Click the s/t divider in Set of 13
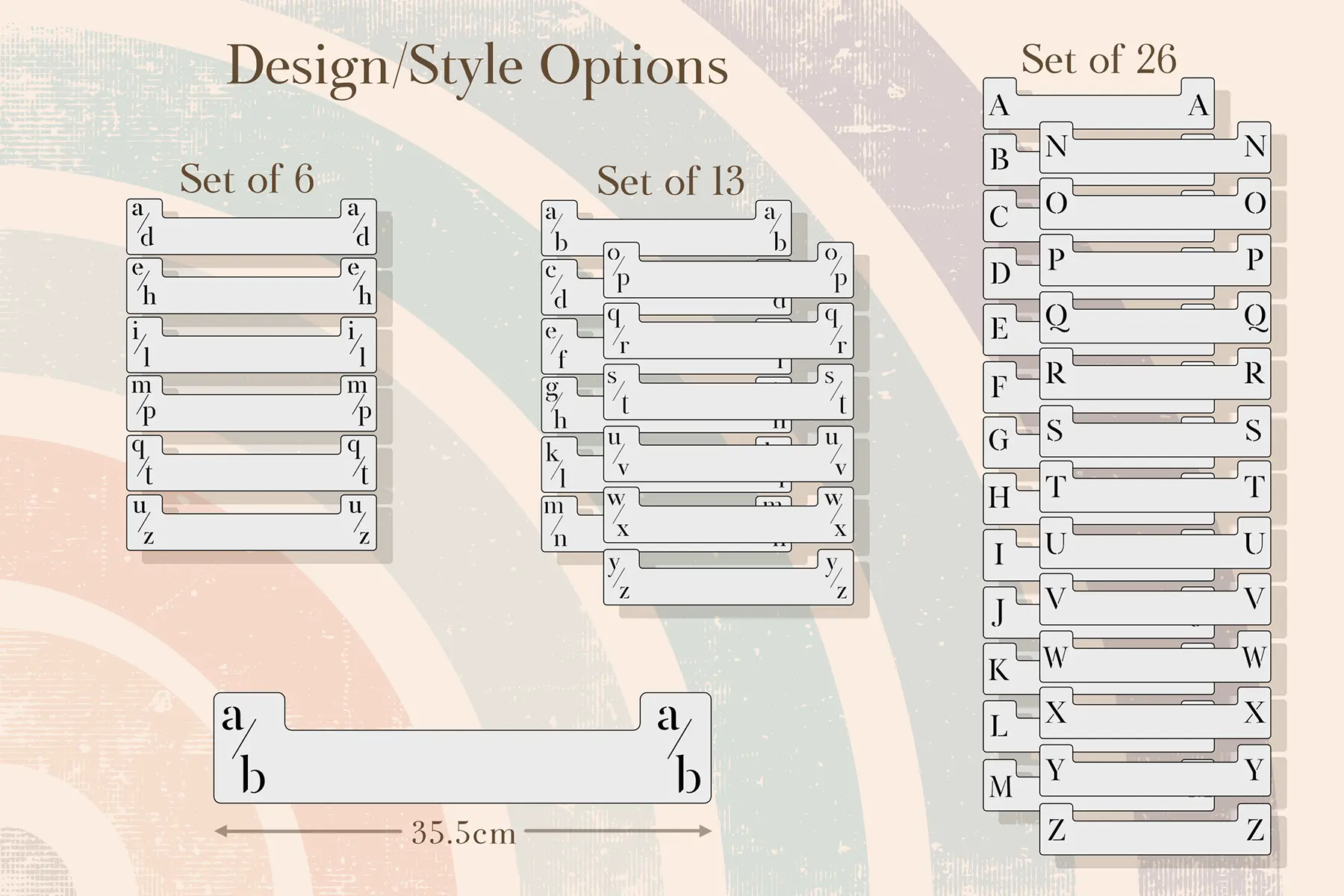1344x896 pixels. [x=728, y=402]
